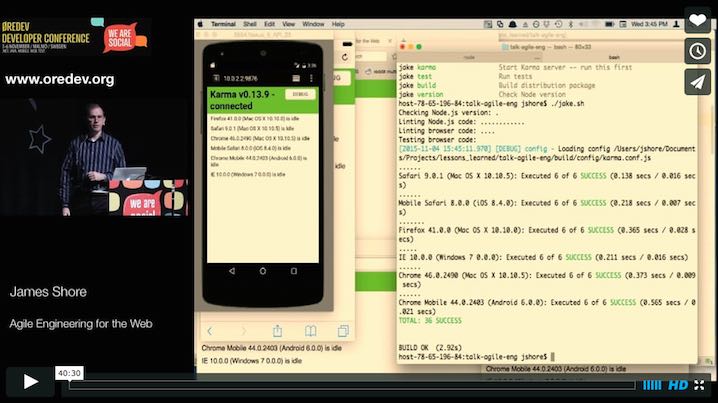The width and height of the screenshot is (718, 403).
Task: Open the View menu
Action: click(288, 24)
